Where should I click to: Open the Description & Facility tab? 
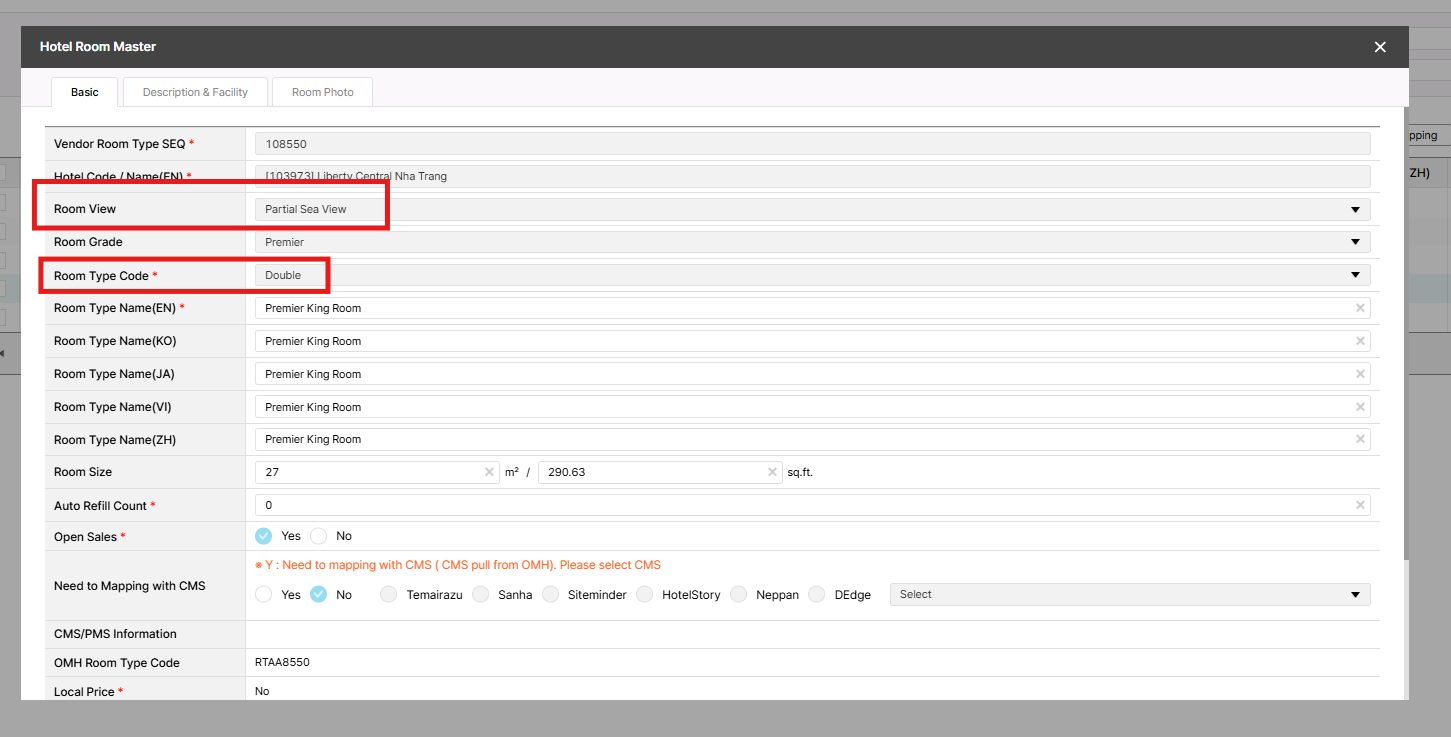(195, 92)
